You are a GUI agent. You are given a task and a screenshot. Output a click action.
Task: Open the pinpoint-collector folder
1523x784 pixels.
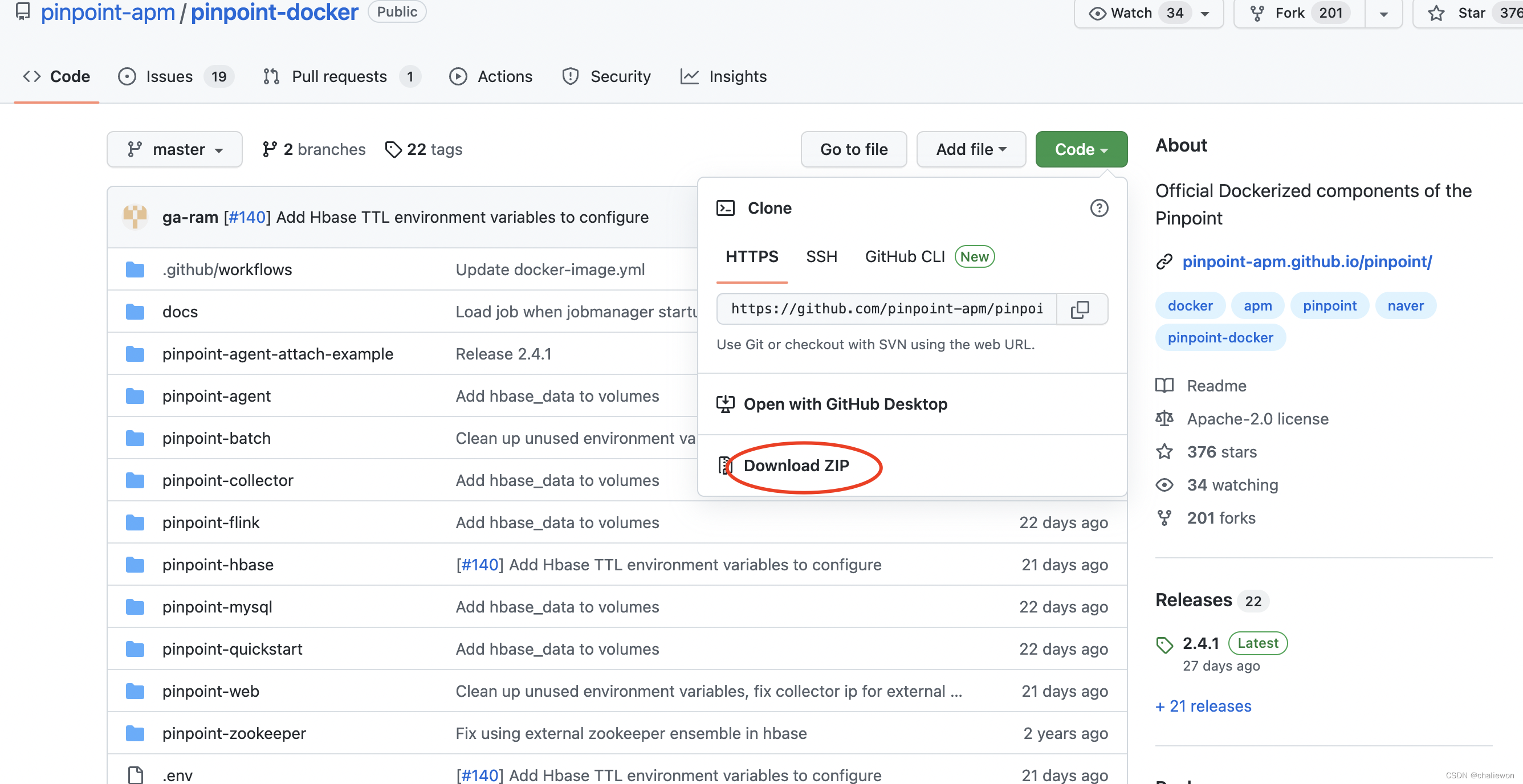tap(227, 480)
